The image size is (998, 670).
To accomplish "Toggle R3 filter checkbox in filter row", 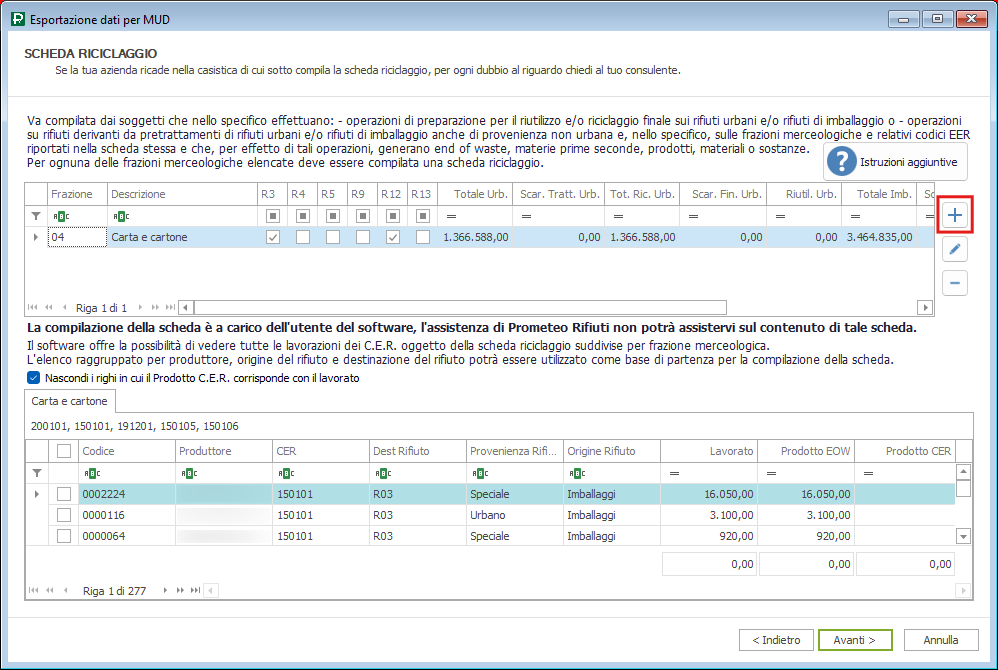I will click(272, 216).
